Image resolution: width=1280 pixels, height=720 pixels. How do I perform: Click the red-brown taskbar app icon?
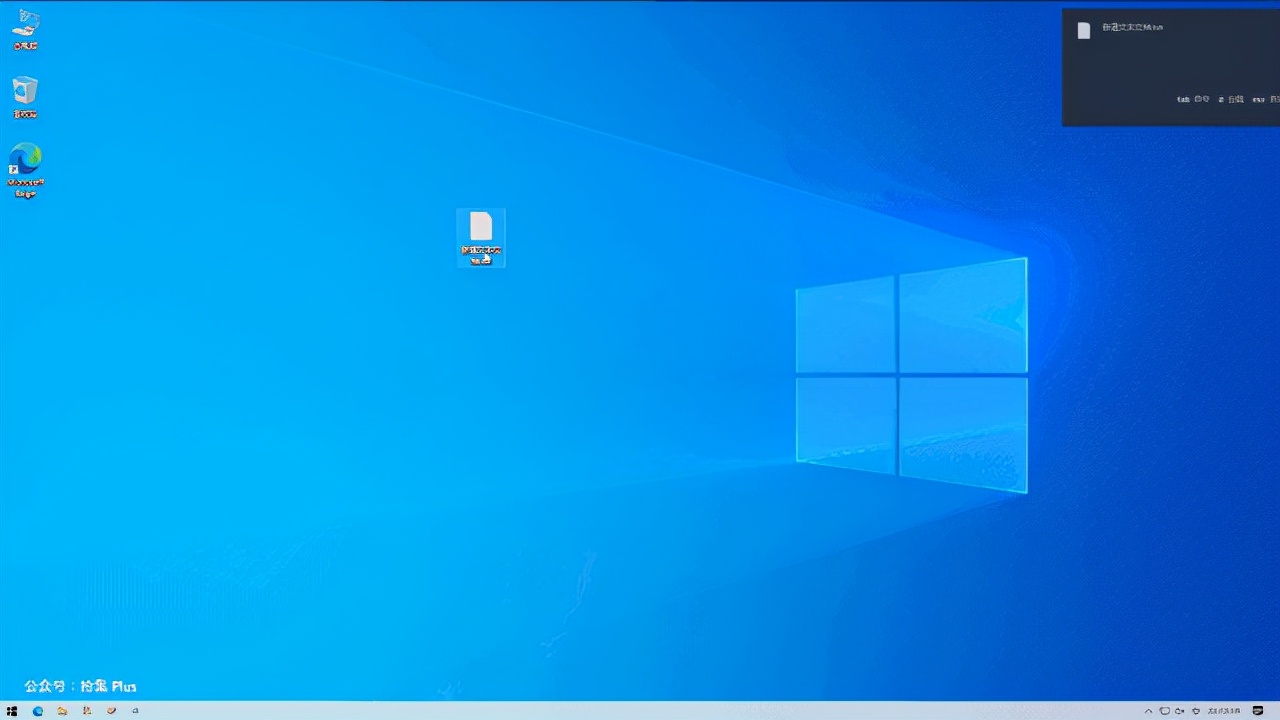tap(111, 711)
